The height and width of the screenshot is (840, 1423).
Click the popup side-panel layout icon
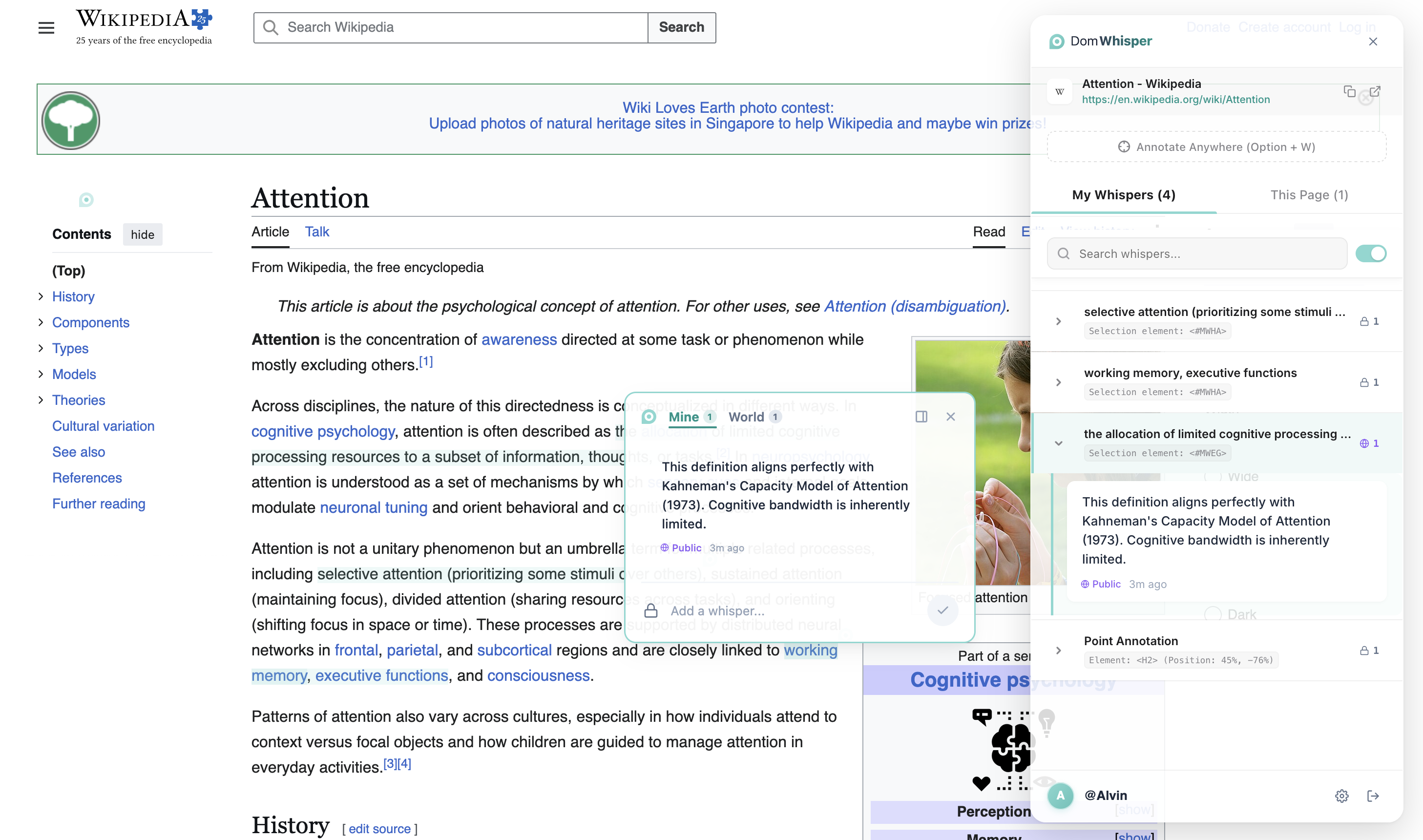921,417
